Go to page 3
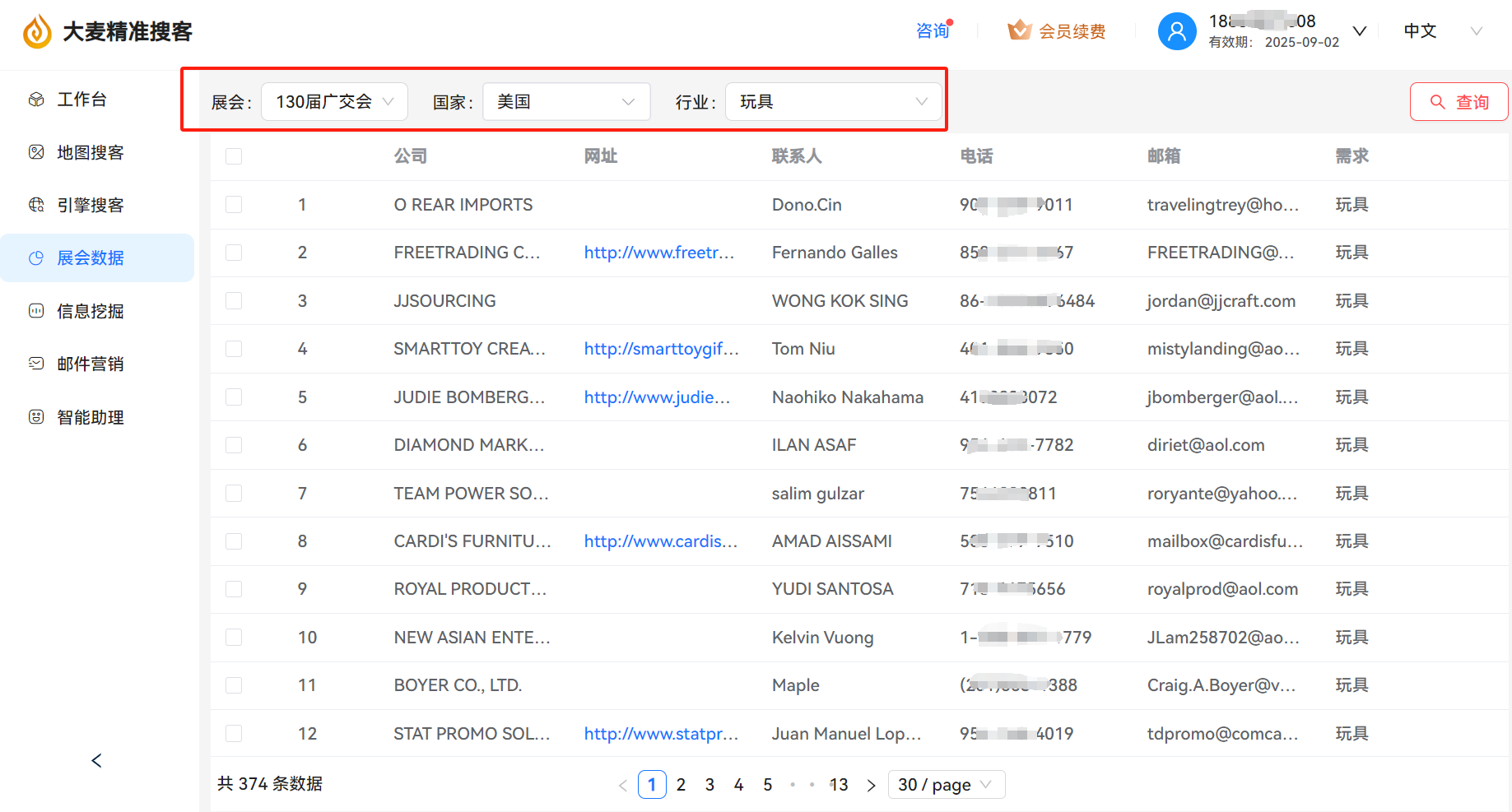Image resolution: width=1512 pixels, height=812 pixels. (709, 785)
